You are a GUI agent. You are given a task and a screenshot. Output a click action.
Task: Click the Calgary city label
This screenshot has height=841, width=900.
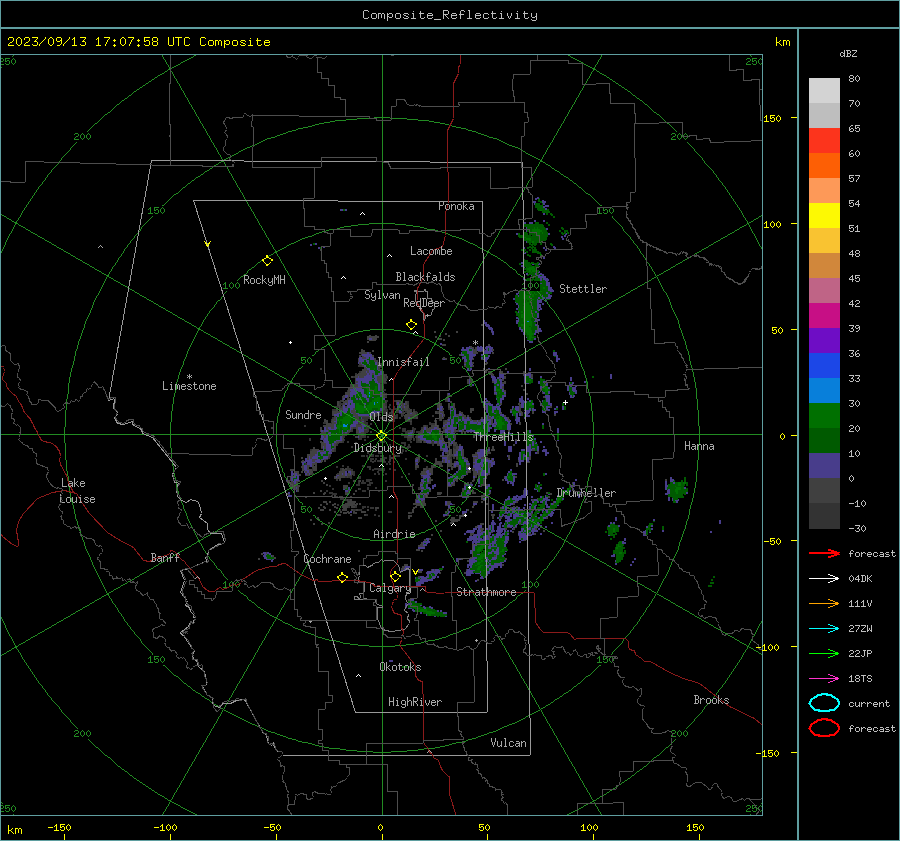390,588
